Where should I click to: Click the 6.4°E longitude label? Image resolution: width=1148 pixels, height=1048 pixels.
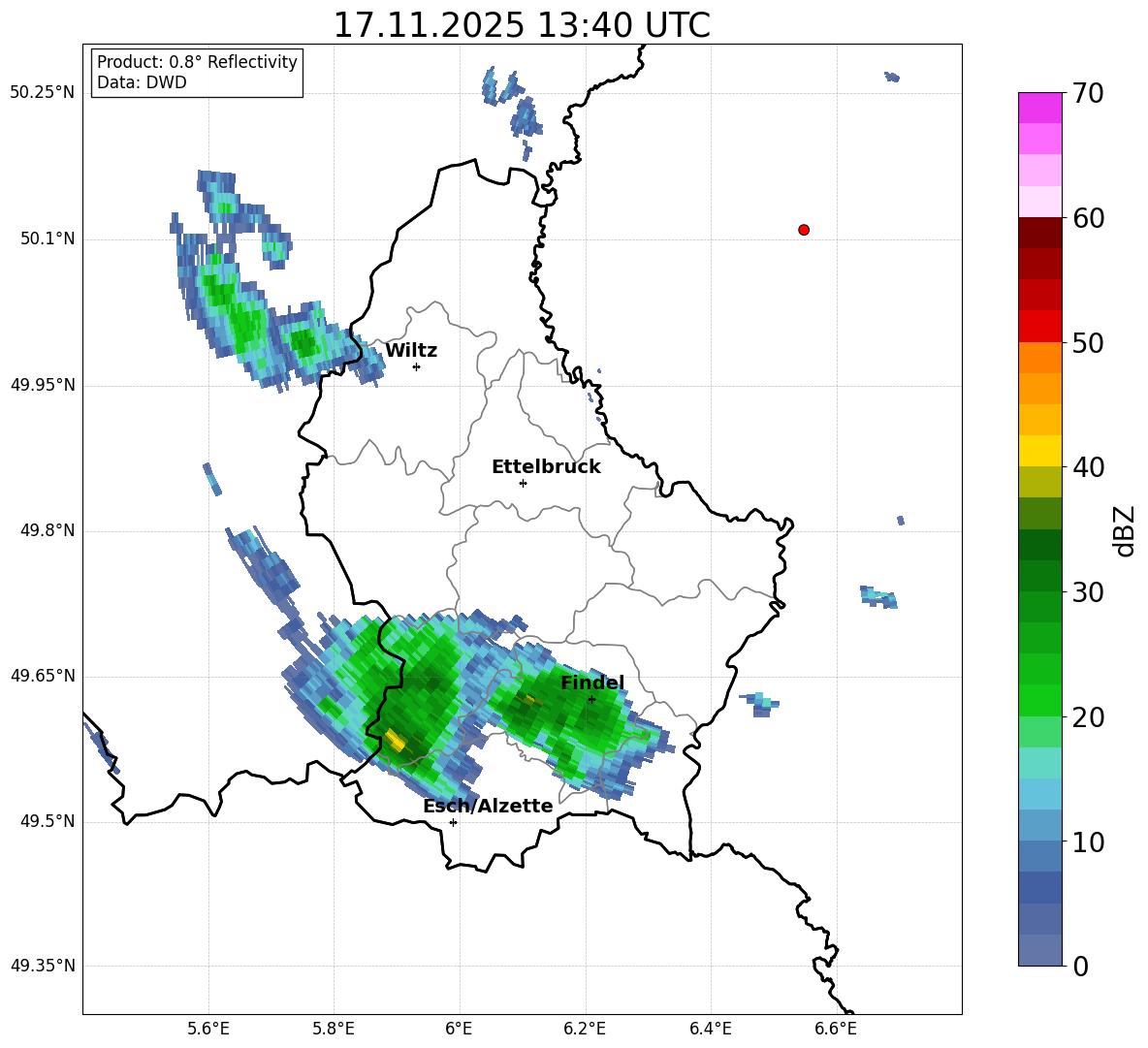click(710, 1029)
